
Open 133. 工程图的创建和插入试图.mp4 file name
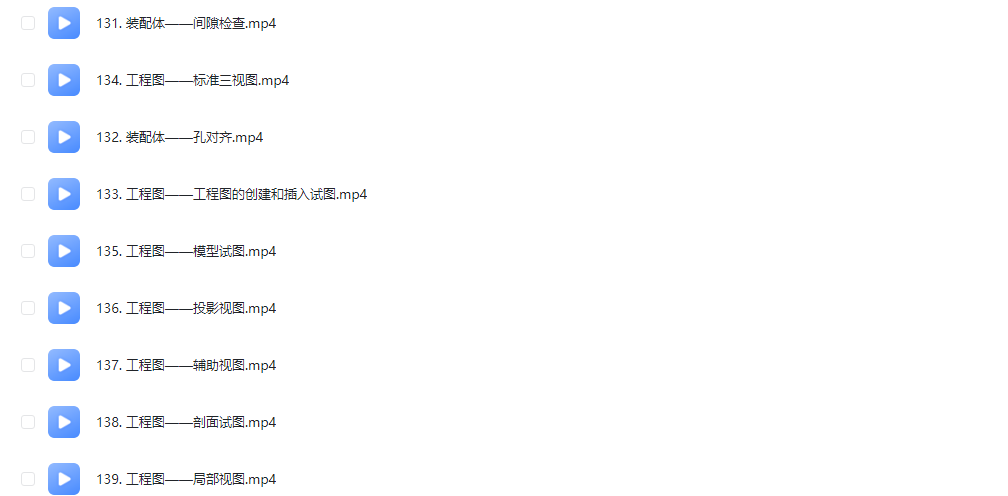point(231,195)
